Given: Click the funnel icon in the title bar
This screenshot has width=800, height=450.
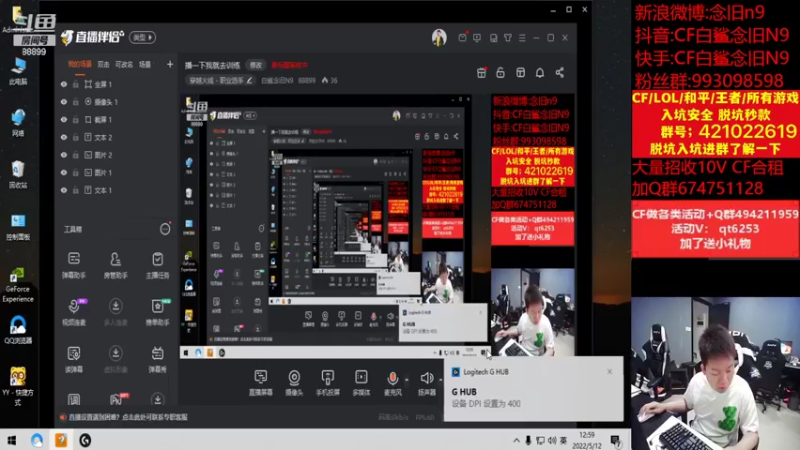Looking at the screenshot, I should tap(508, 37).
